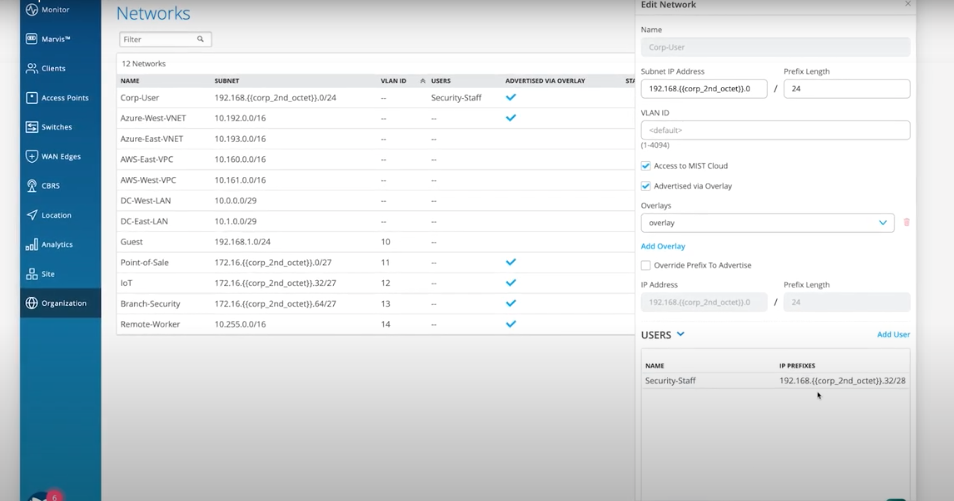This screenshot has width=954, height=501.
Task: Click overlay checkmark in Azure-West-VNET row
Action: [x=510, y=117]
